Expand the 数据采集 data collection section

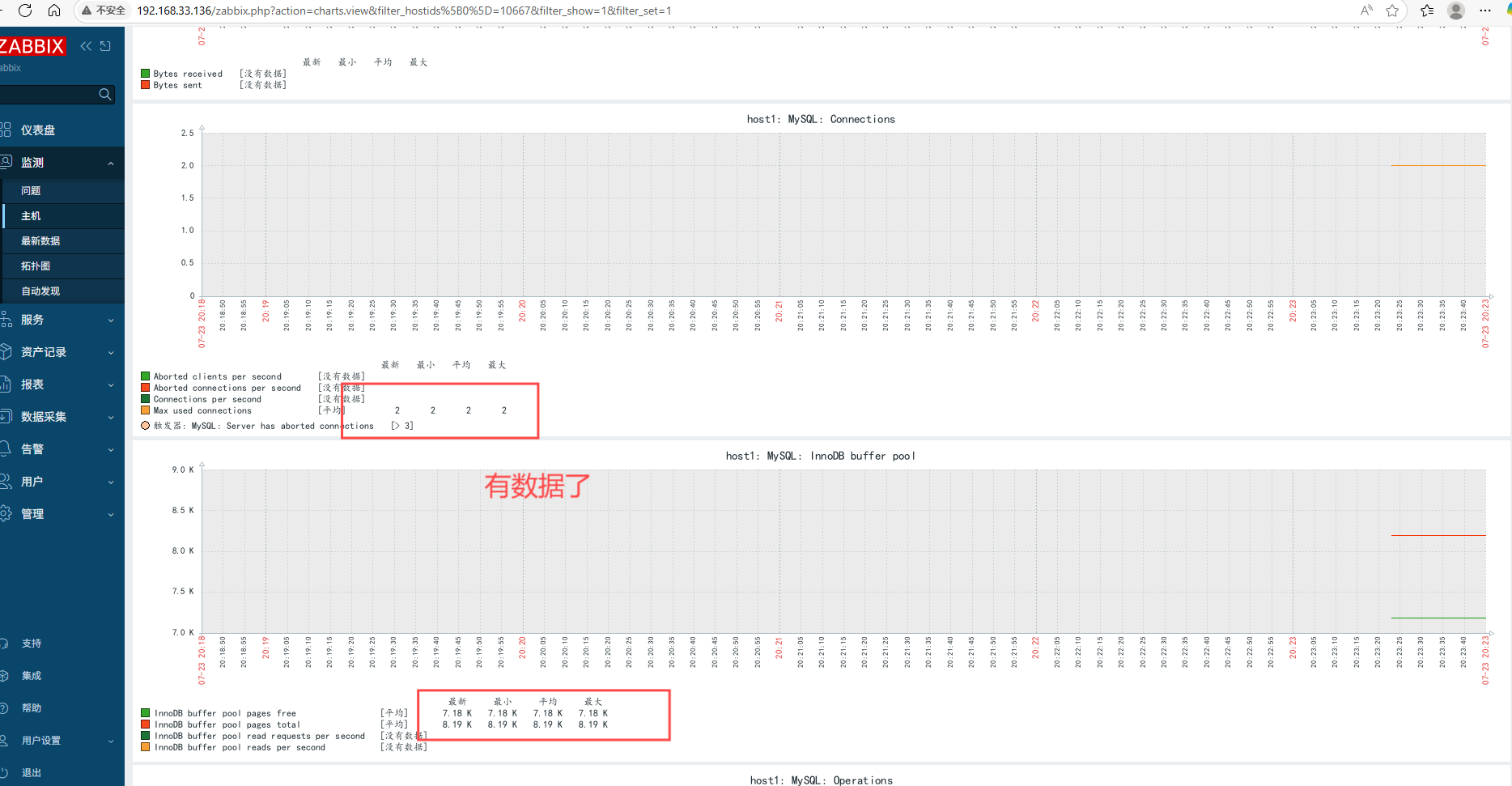[62, 417]
